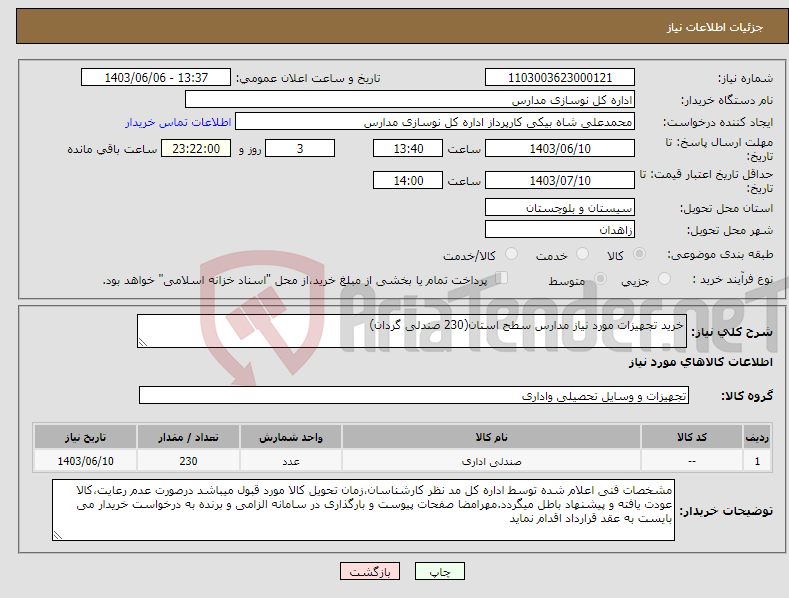The height and width of the screenshot is (598, 789).
Task: Click the remaining days field showing 3
Action: pyautogui.click(x=300, y=148)
